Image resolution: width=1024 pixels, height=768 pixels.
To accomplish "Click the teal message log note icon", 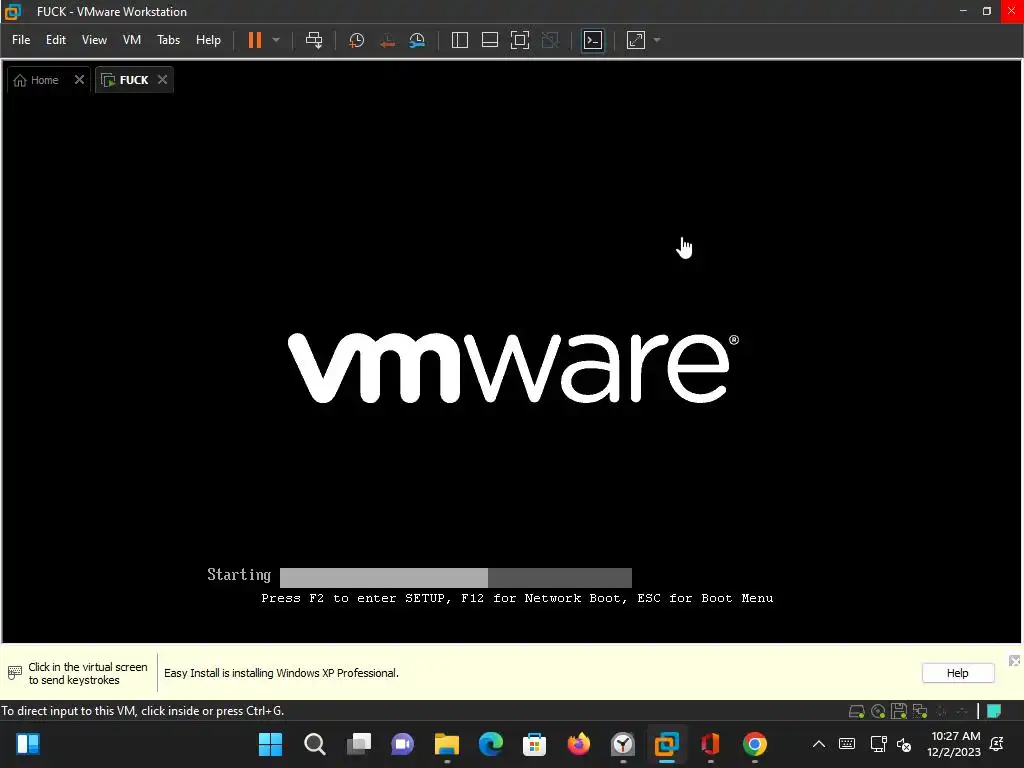I will coord(994,711).
